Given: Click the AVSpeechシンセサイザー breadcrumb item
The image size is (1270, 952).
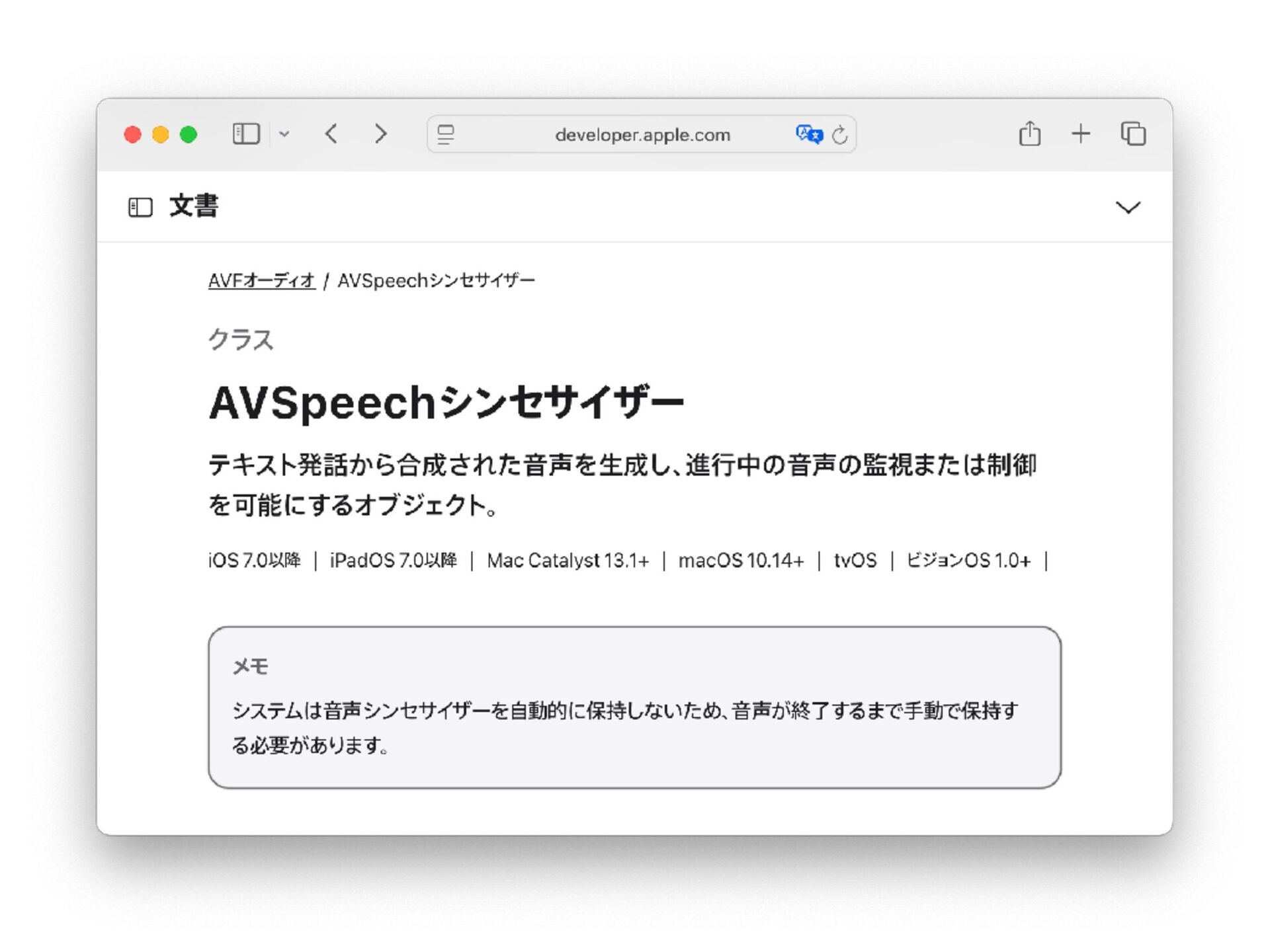Looking at the screenshot, I should 436,281.
